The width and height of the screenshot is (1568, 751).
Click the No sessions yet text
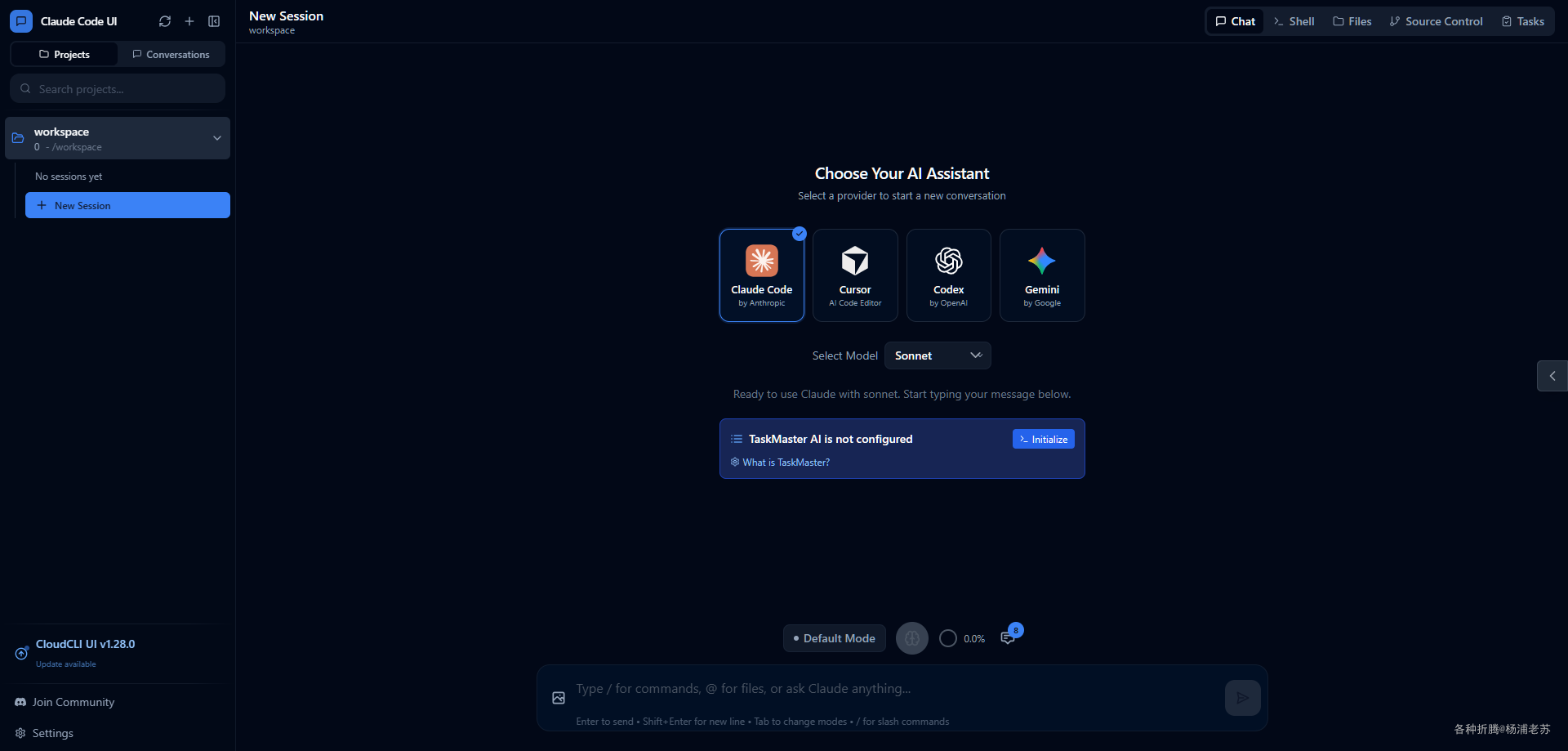pyautogui.click(x=69, y=177)
